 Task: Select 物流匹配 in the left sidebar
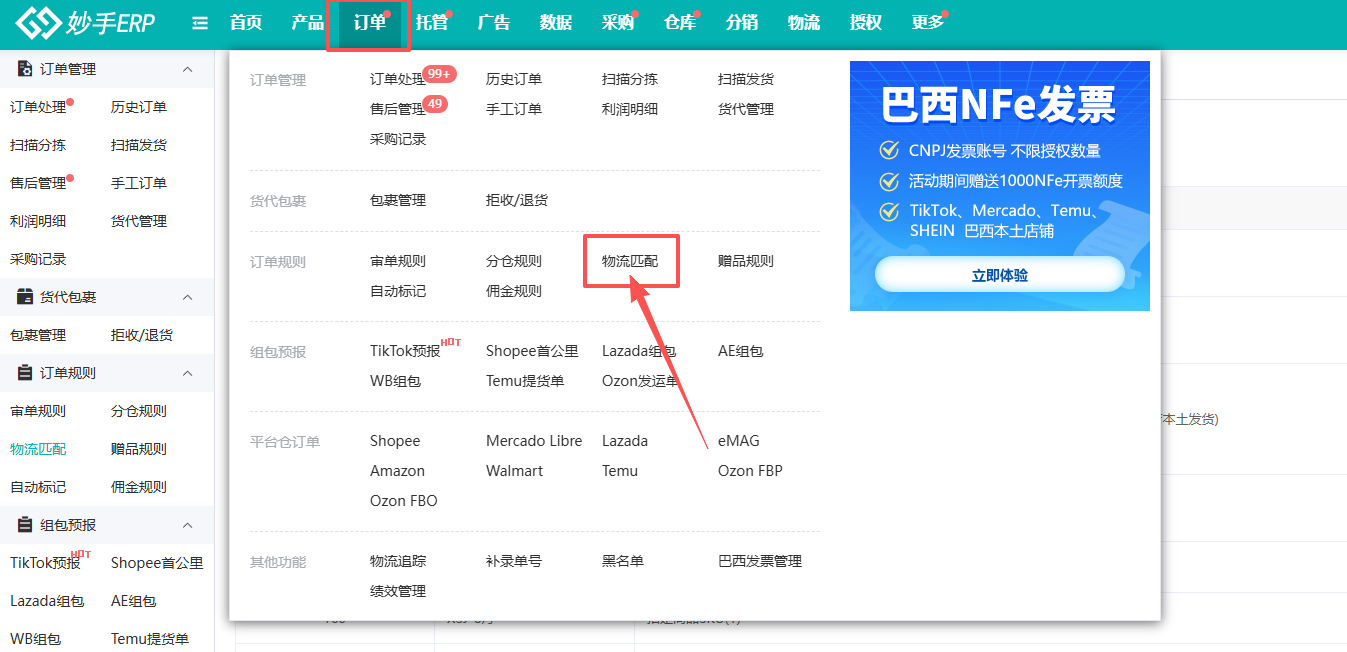click(x=38, y=449)
